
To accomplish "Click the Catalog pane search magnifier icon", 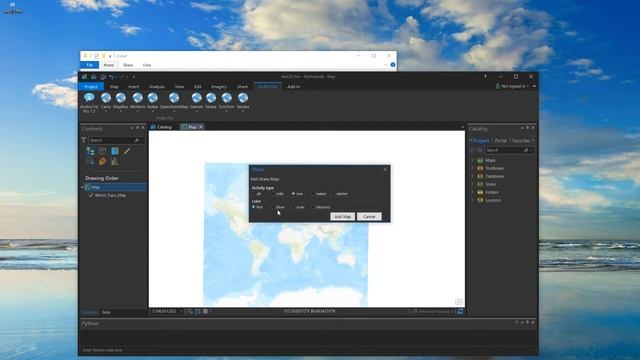I will [x=526, y=150].
